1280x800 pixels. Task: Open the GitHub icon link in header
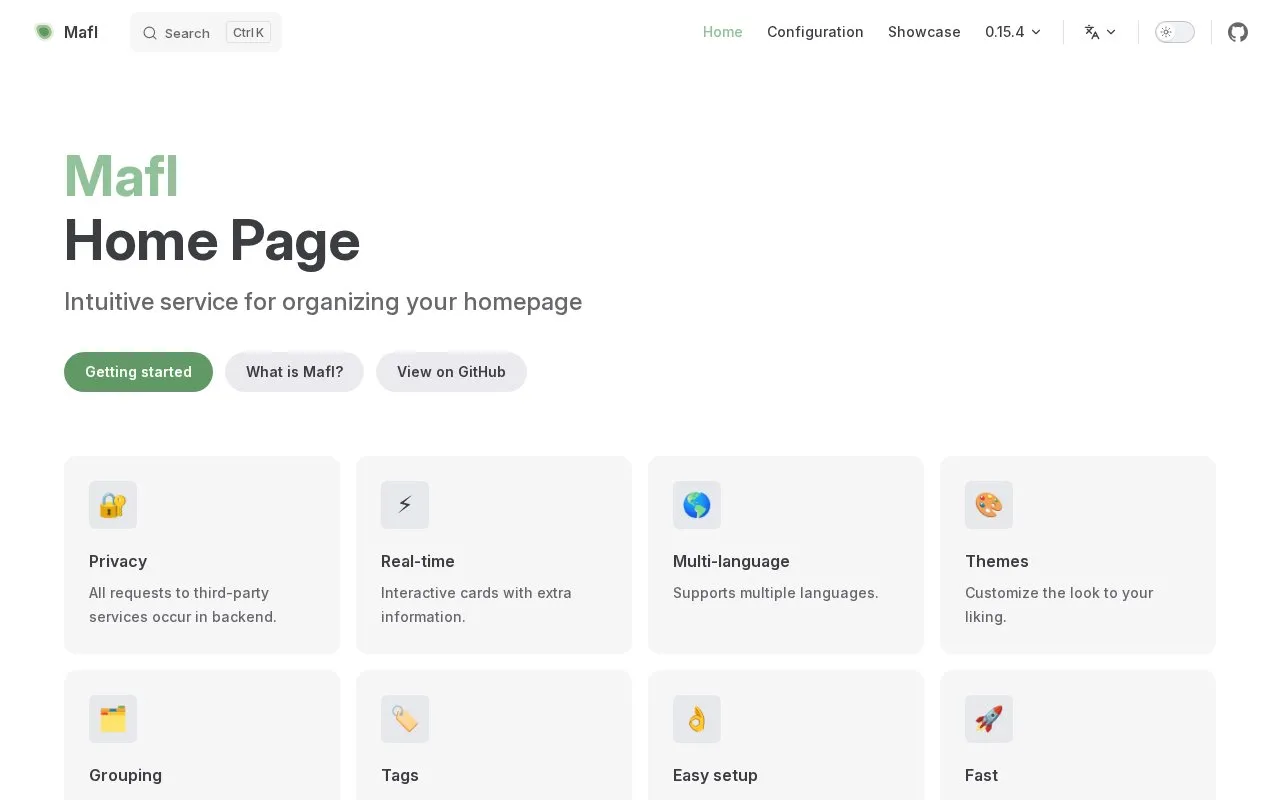(1238, 32)
